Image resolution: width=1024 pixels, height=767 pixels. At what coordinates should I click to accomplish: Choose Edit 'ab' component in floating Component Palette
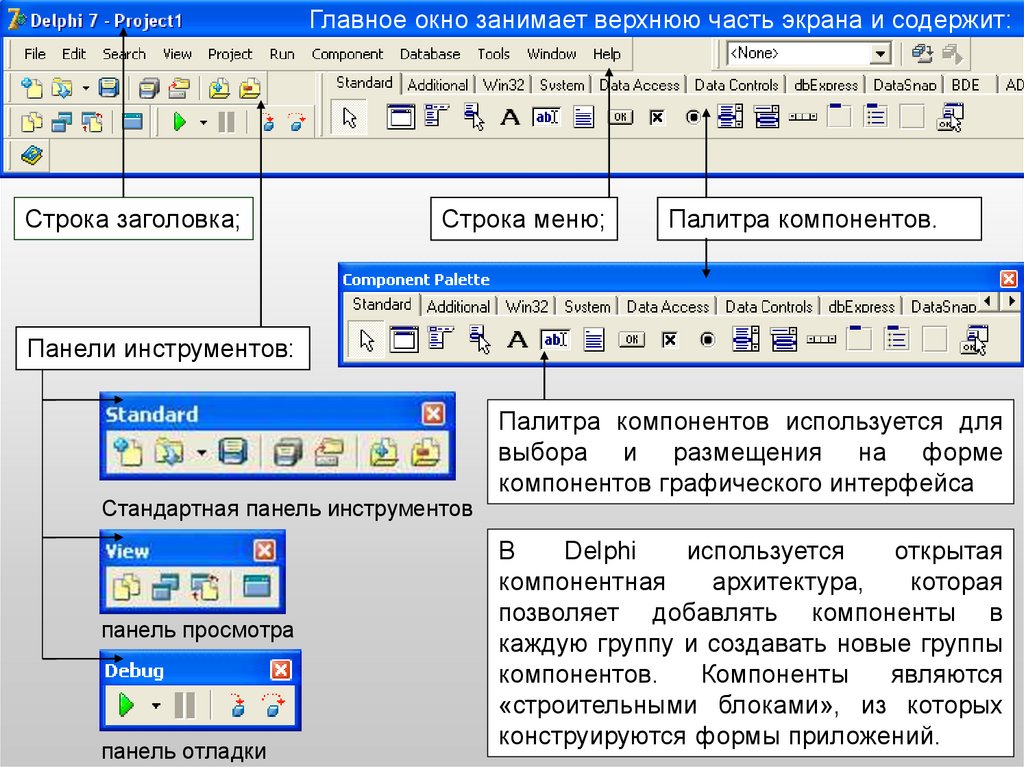point(554,340)
